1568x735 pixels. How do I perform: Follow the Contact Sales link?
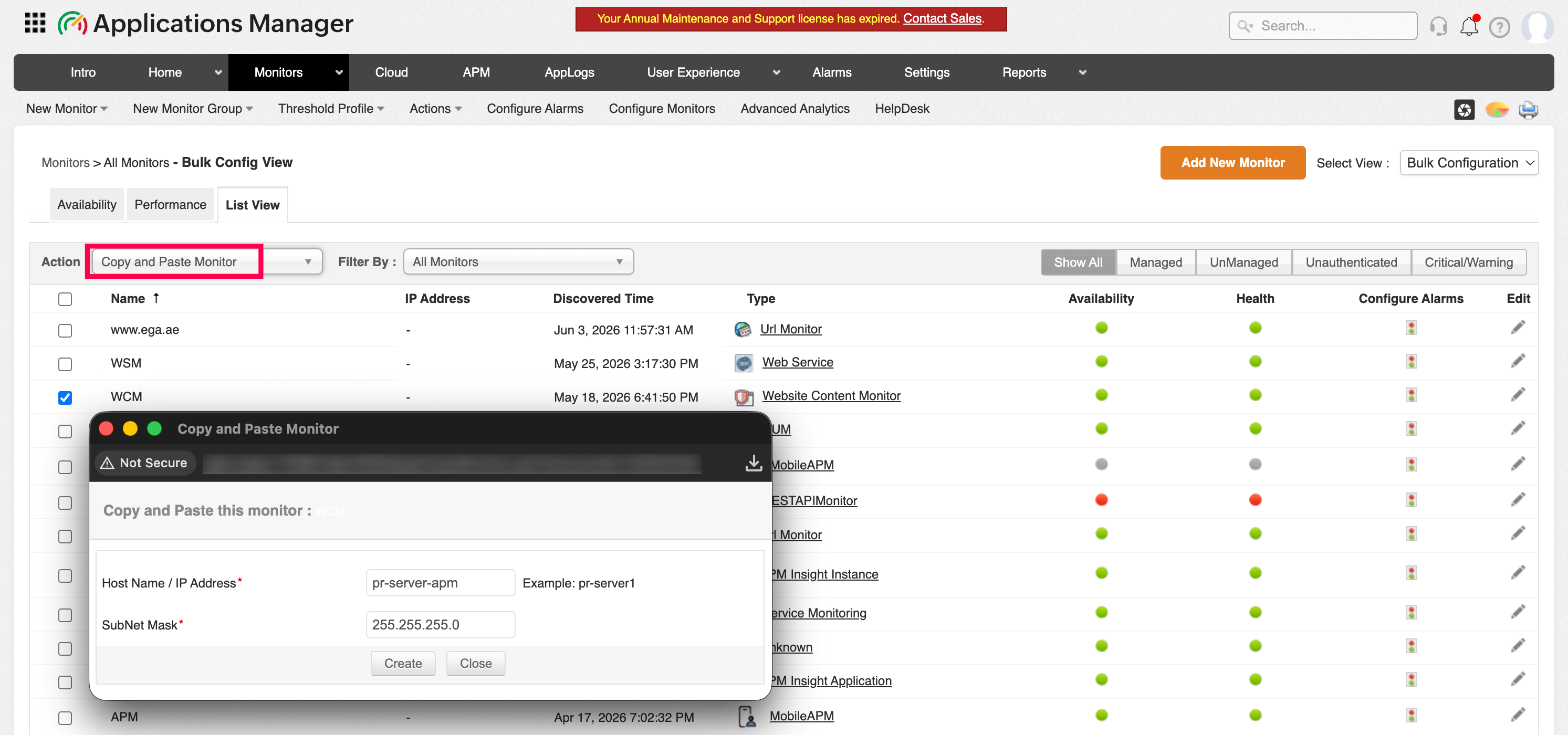pos(942,18)
